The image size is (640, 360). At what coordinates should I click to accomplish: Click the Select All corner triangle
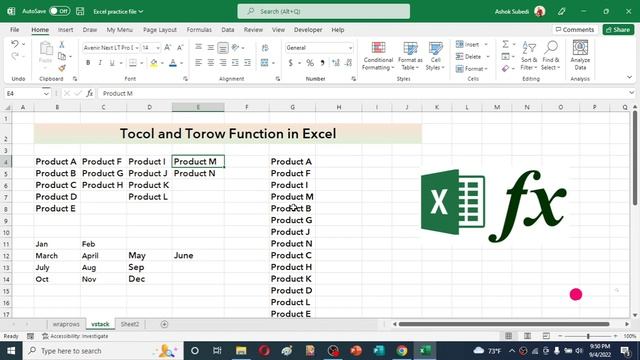(7, 107)
